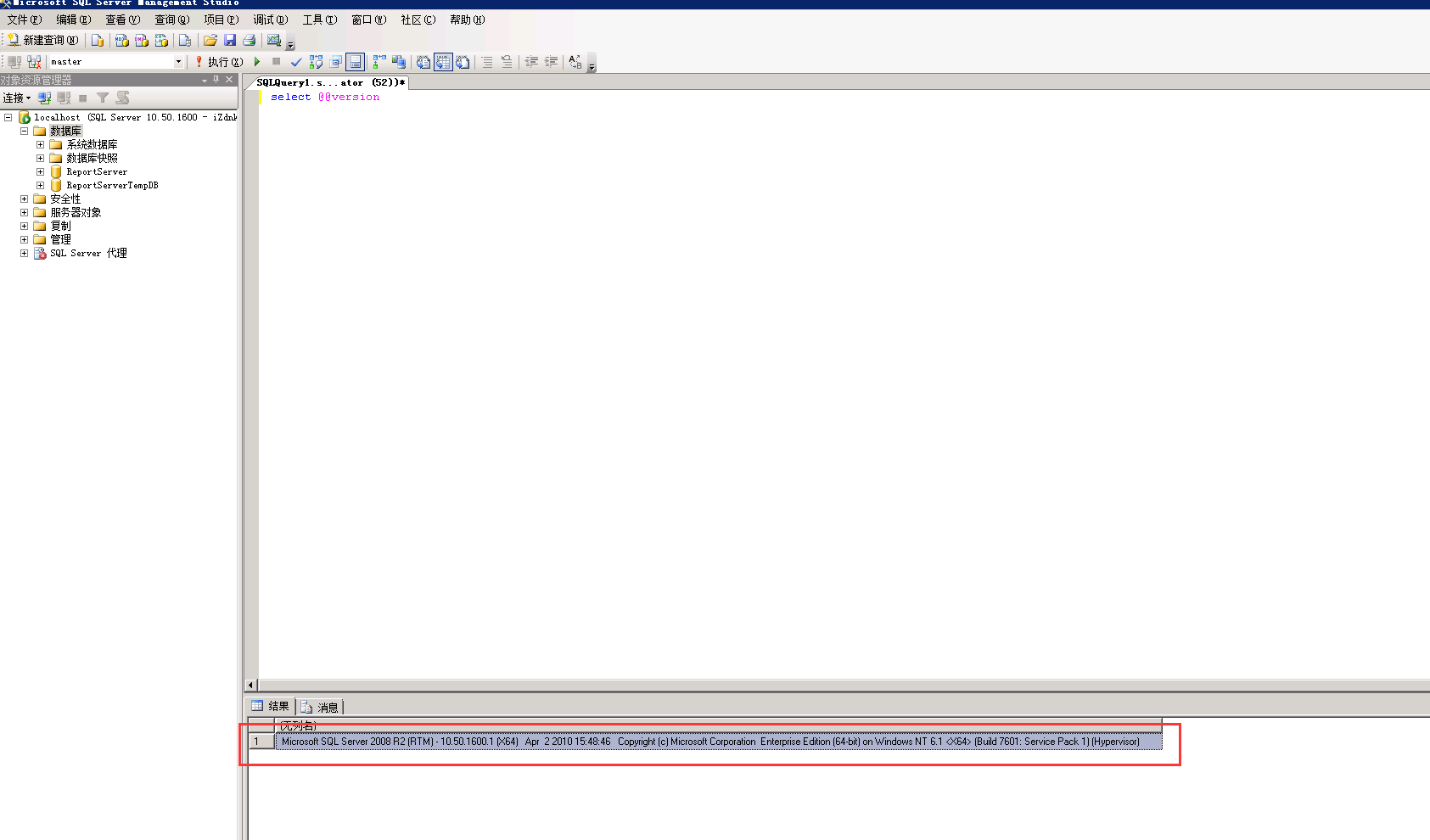
Task: Switch output to Results to Grid
Action: 443,62
